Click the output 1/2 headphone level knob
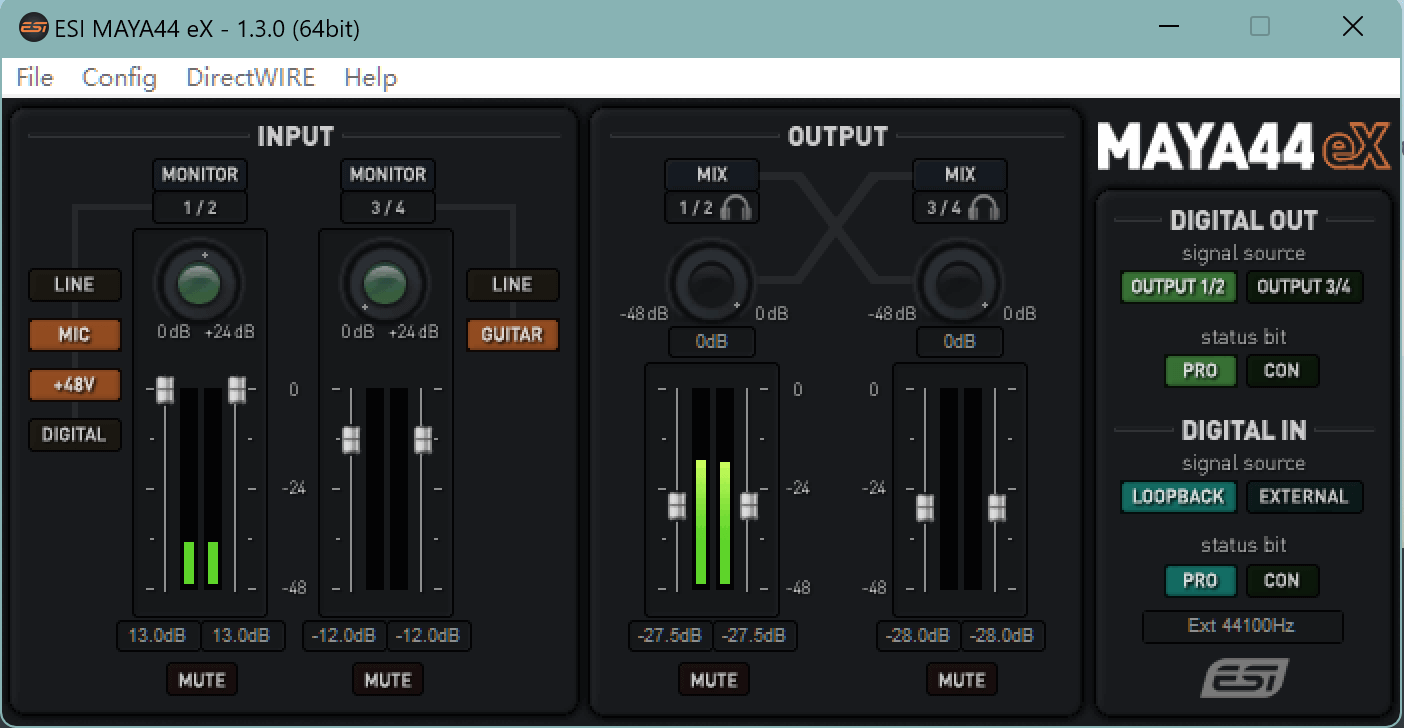The height and width of the screenshot is (728, 1404). click(x=711, y=284)
